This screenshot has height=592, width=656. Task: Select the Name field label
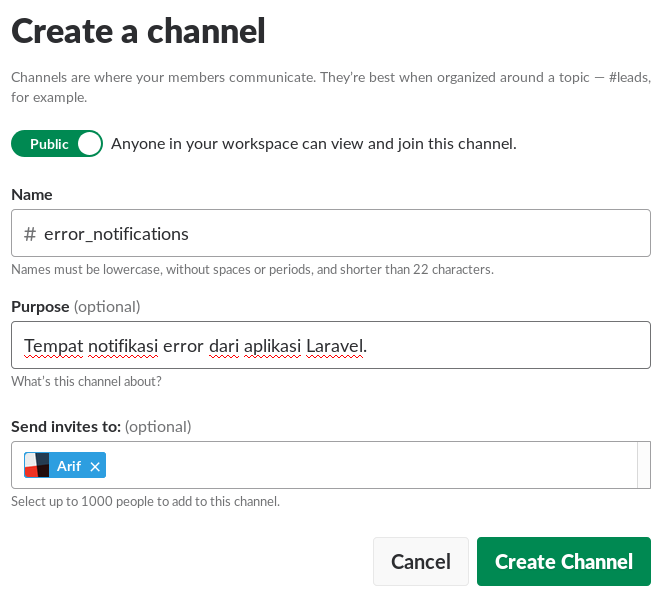(x=32, y=194)
